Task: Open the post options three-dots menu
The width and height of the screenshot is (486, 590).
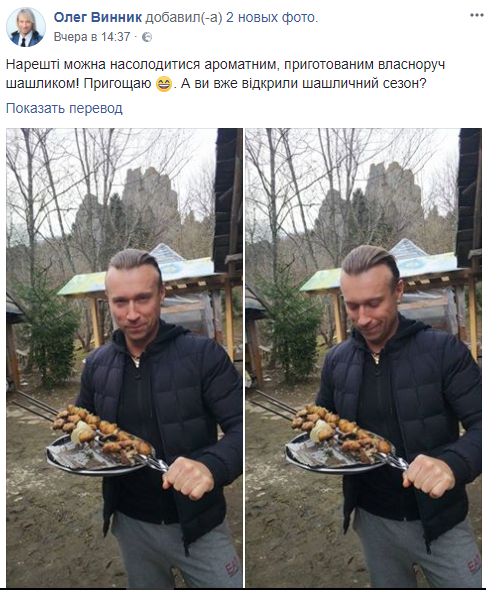Action: point(476,15)
